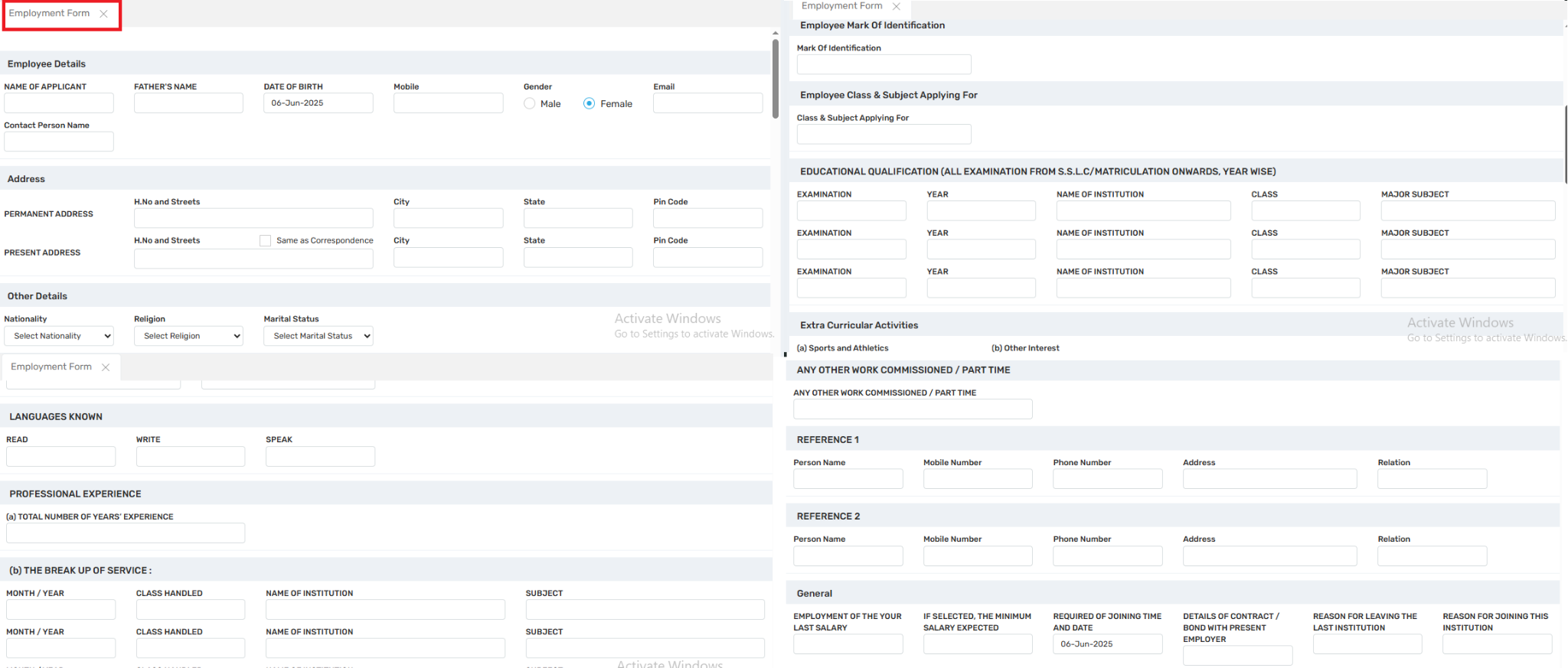
Task: Focus the Name of Applicant field
Action: 59,103
